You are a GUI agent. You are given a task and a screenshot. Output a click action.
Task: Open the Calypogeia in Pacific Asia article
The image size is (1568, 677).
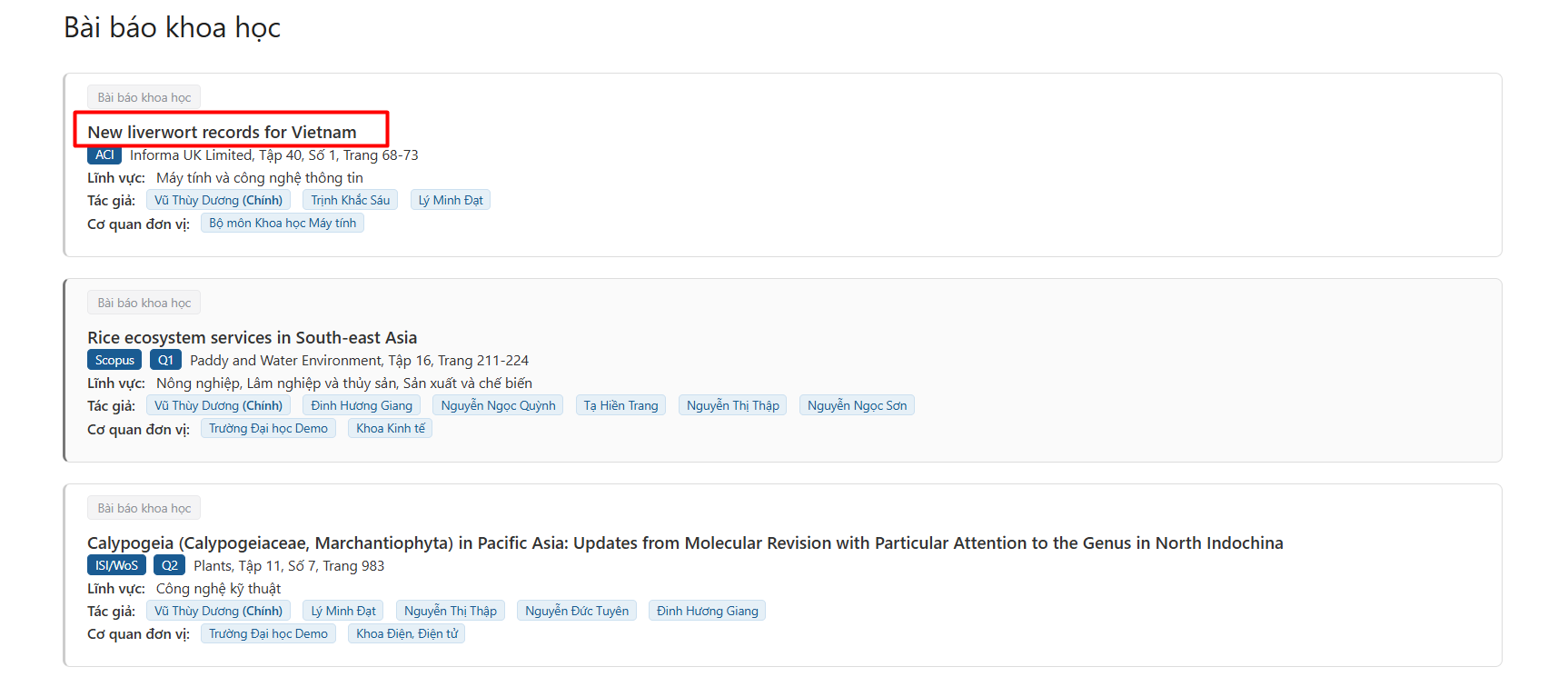coord(684,543)
